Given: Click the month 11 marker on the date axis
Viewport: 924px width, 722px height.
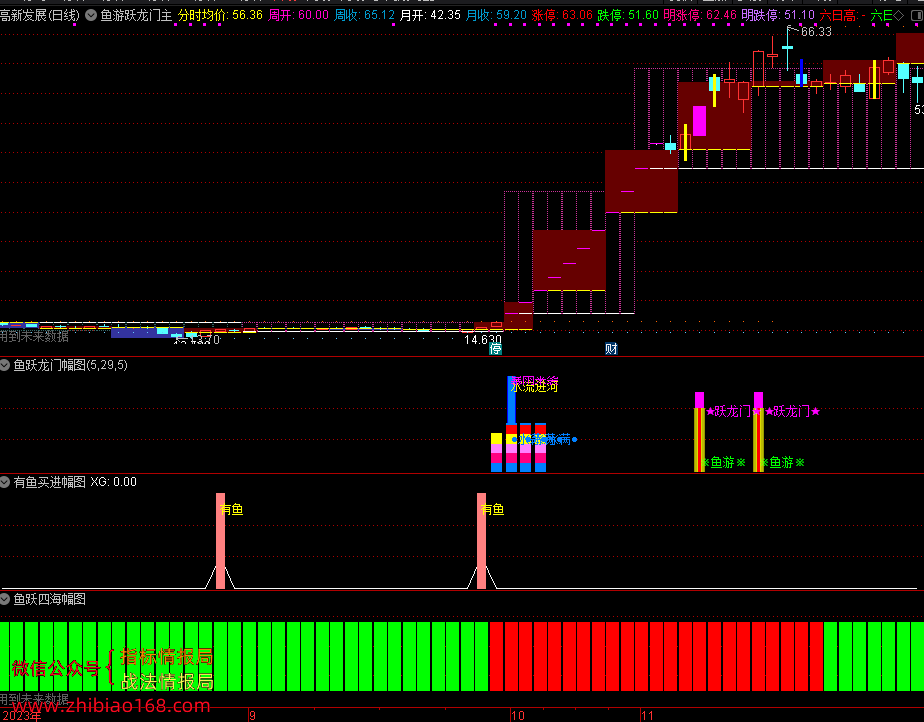Looking at the screenshot, I should coord(648,716).
